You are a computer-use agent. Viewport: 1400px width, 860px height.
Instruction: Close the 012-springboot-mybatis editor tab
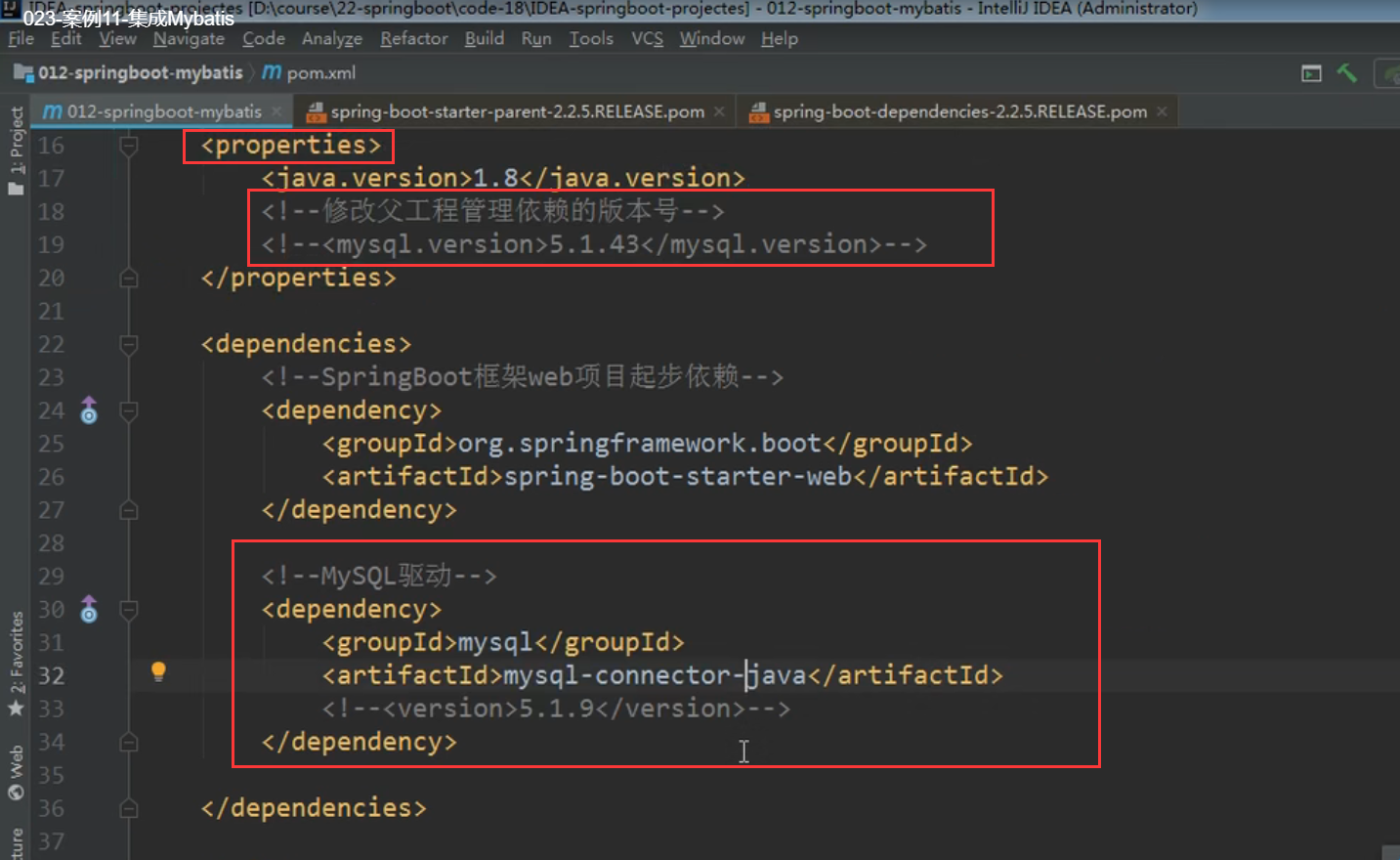[x=276, y=111]
